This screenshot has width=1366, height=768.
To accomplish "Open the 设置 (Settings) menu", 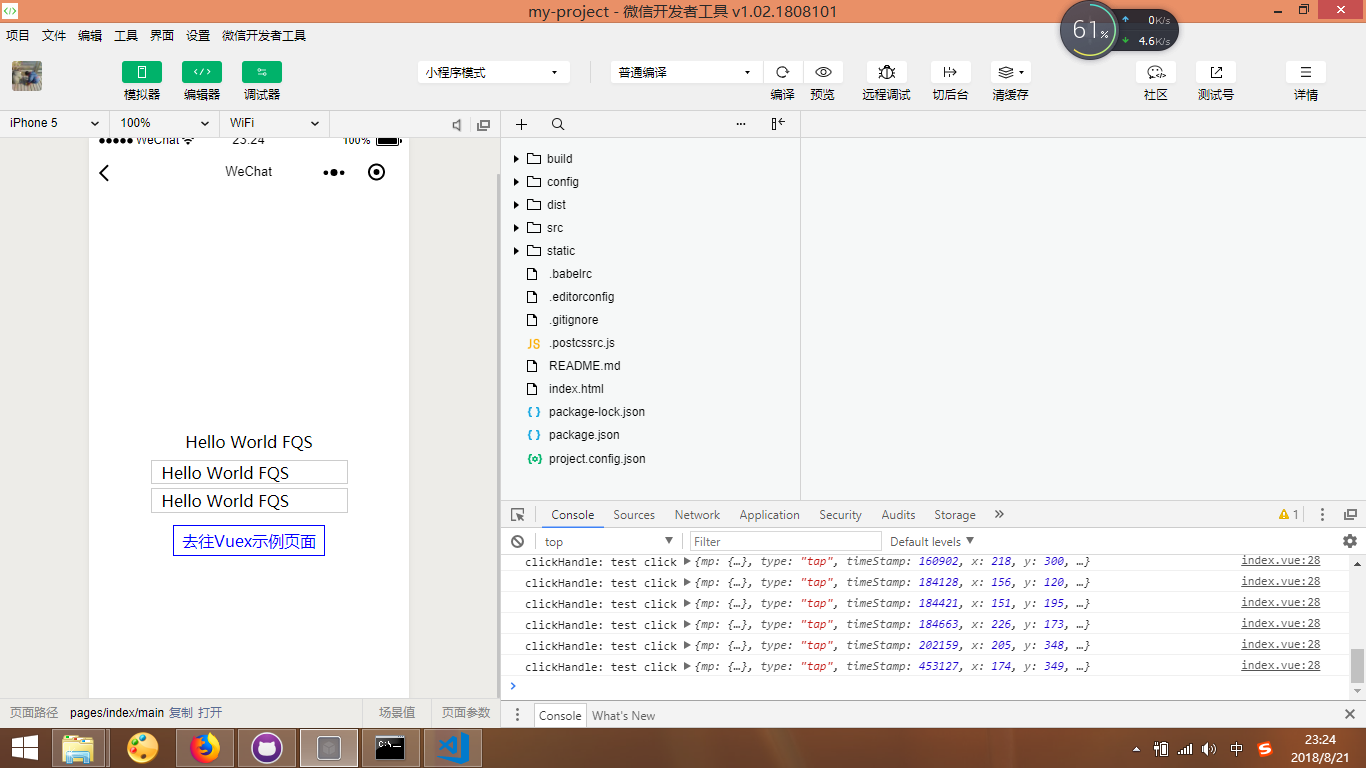I will click(198, 35).
